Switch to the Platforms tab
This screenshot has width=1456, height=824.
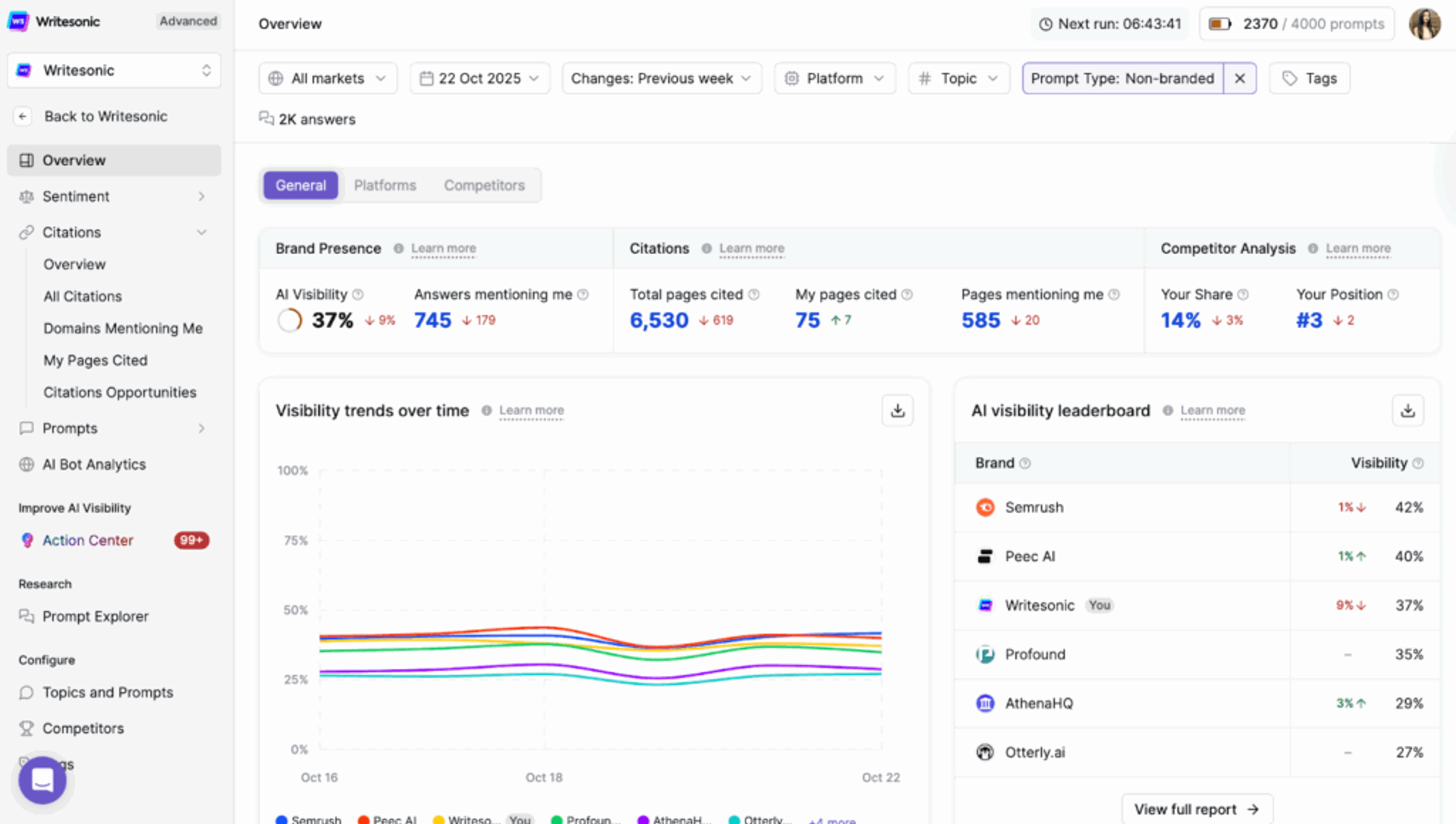coord(385,185)
